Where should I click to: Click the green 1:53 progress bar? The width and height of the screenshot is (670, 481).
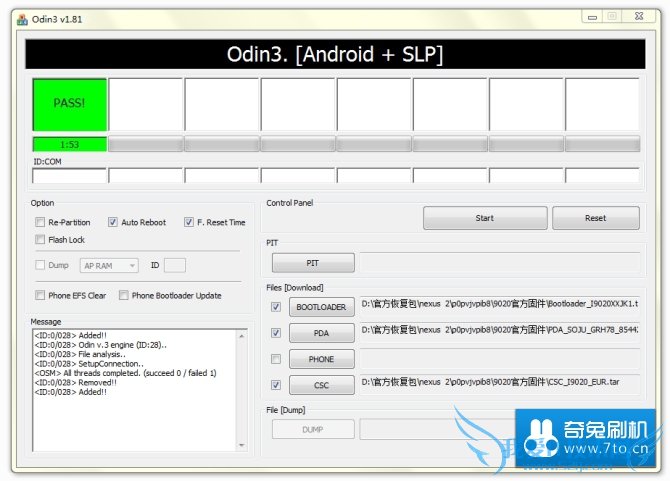point(70,144)
